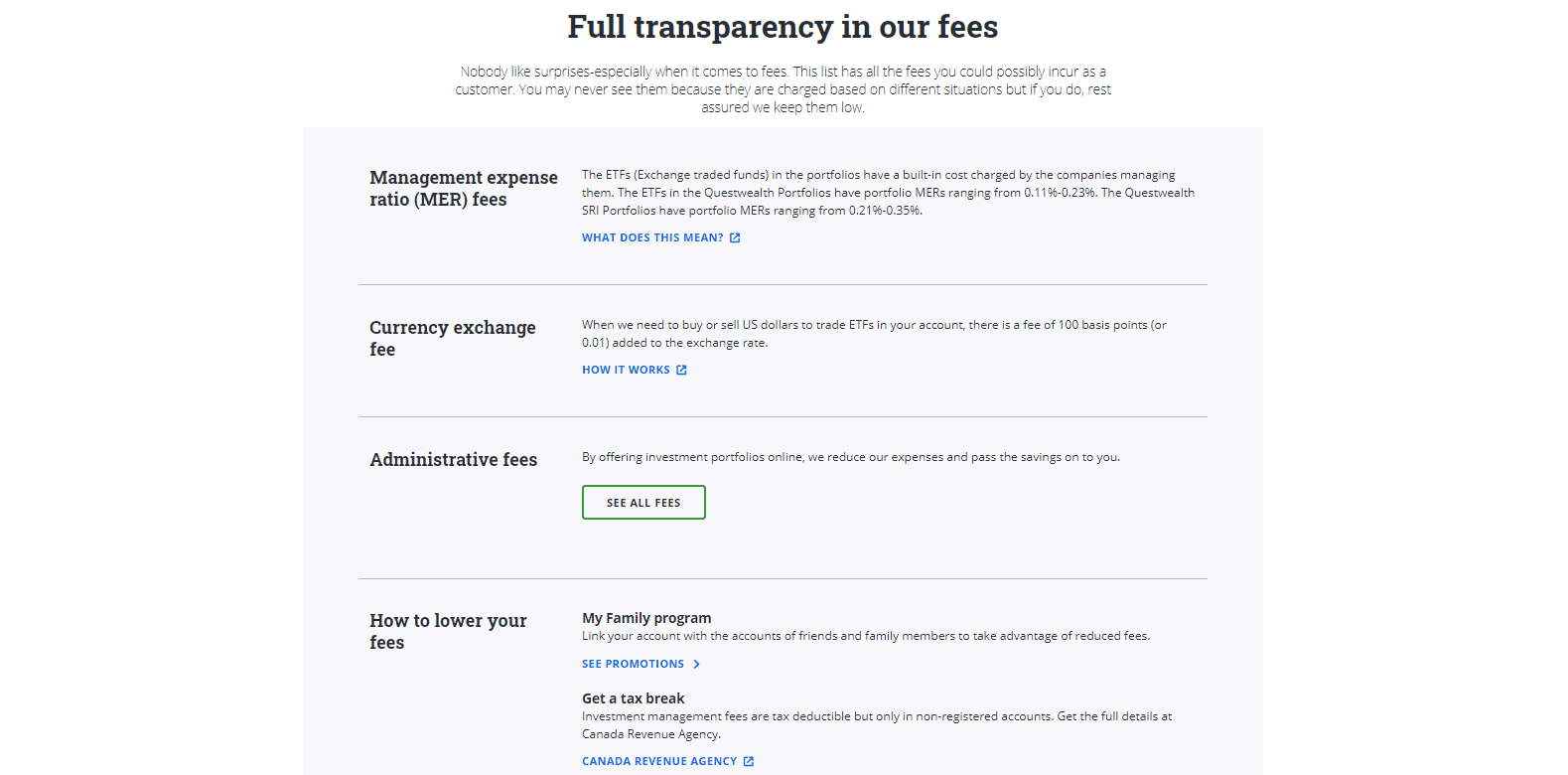Click the Currency exchange fee heading
Image resolution: width=1568 pixels, height=775 pixels.
coord(452,338)
